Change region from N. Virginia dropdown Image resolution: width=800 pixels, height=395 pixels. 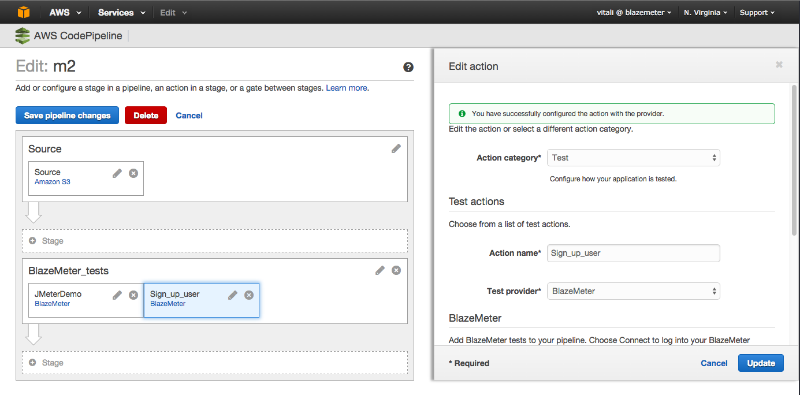[706, 12]
